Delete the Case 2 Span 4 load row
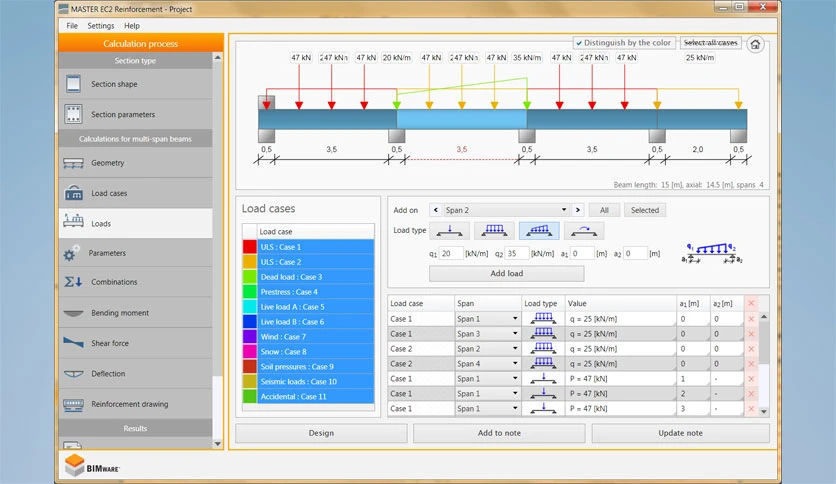The width and height of the screenshot is (836, 484). [751, 364]
